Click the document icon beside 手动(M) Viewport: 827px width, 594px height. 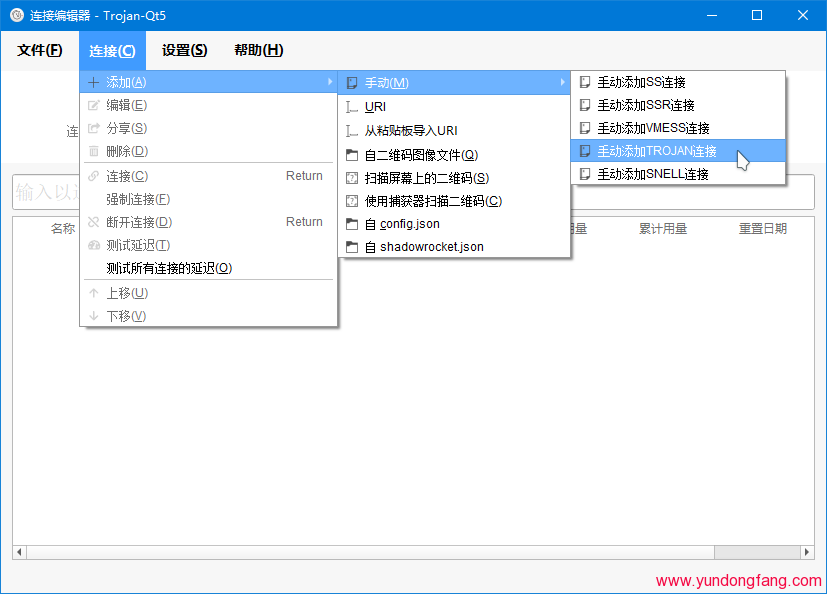pyautogui.click(x=352, y=83)
